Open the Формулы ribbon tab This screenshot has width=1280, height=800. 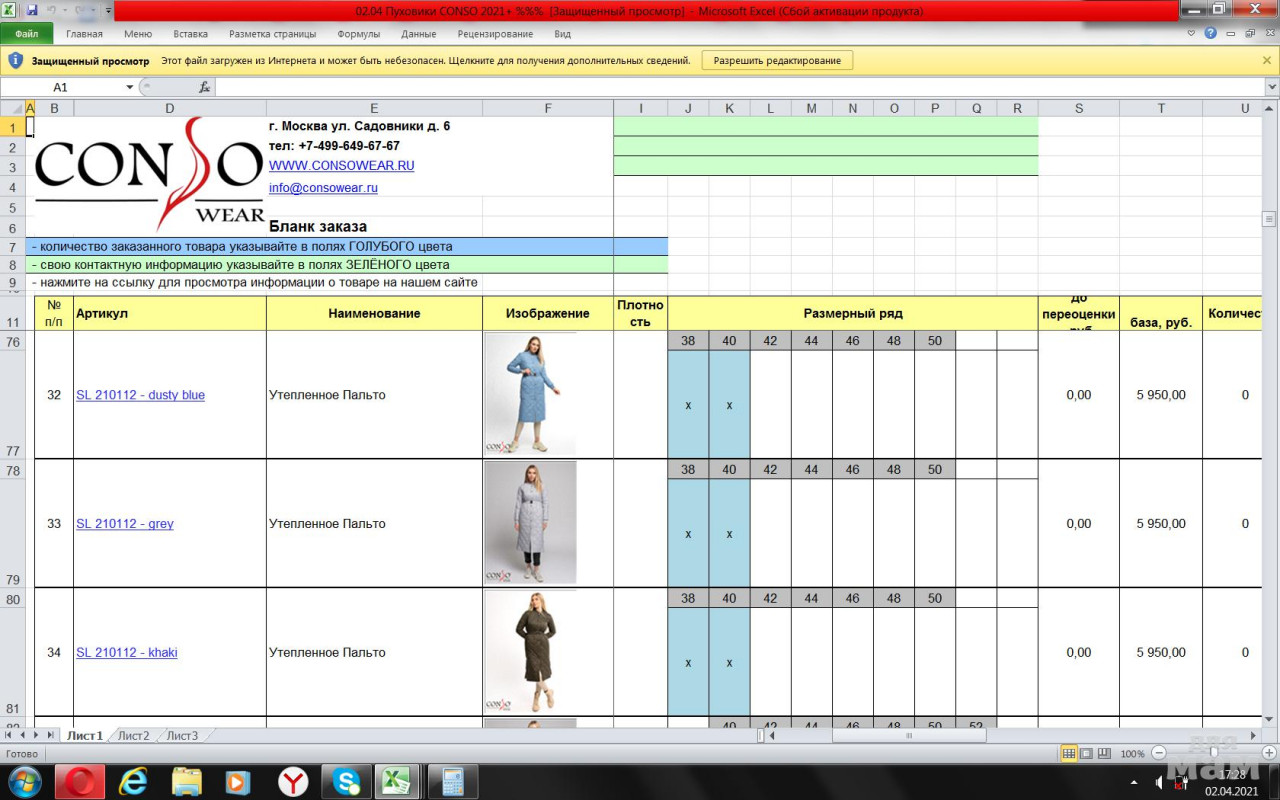tap(358, 34)
